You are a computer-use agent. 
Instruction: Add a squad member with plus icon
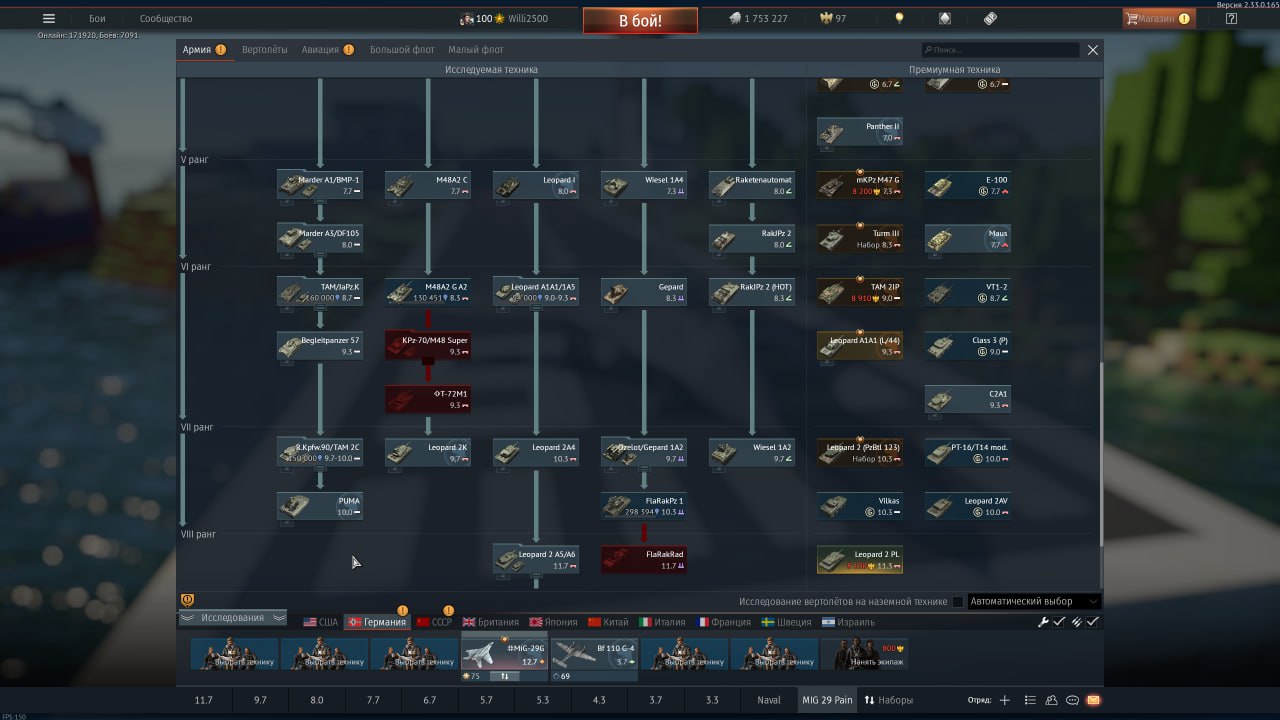tap(1005, 700)
